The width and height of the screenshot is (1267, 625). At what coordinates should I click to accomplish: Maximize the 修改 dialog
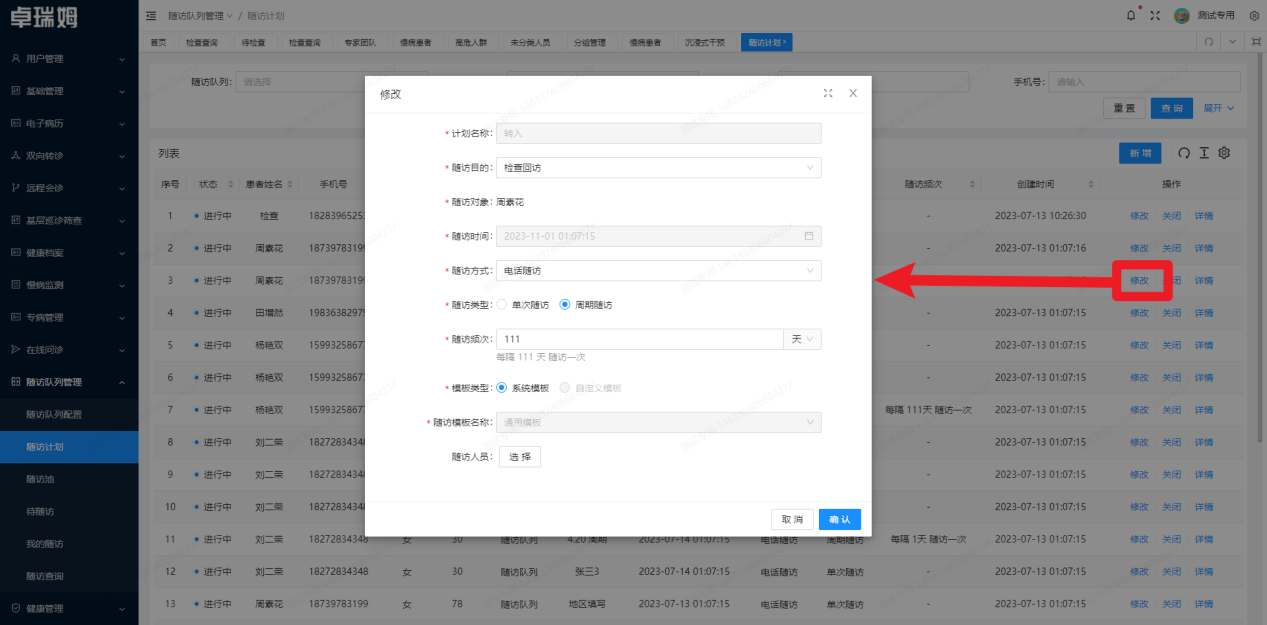click(828, 93)
